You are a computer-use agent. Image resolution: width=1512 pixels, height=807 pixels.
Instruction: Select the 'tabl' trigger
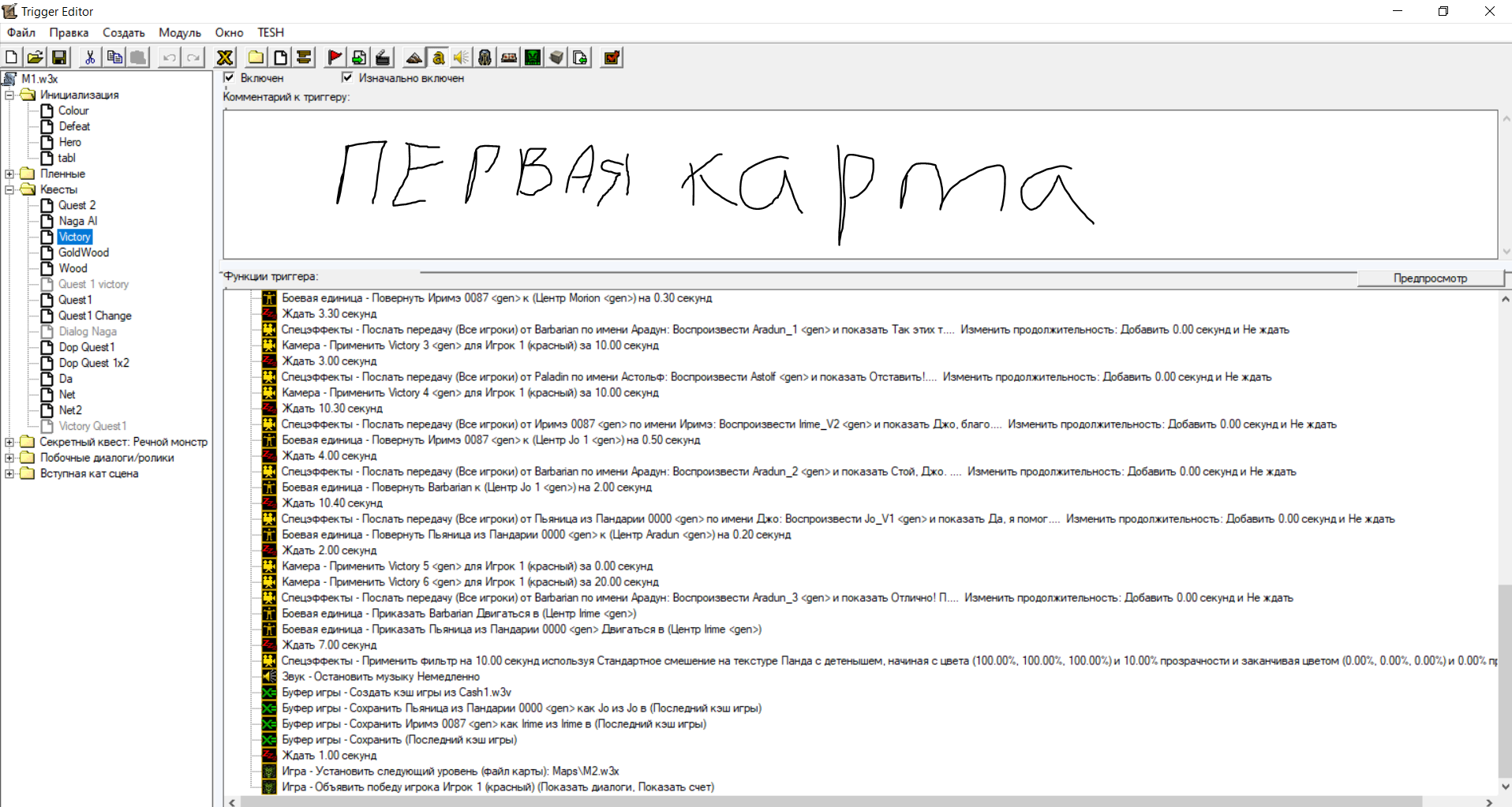[x=66, y=158]
